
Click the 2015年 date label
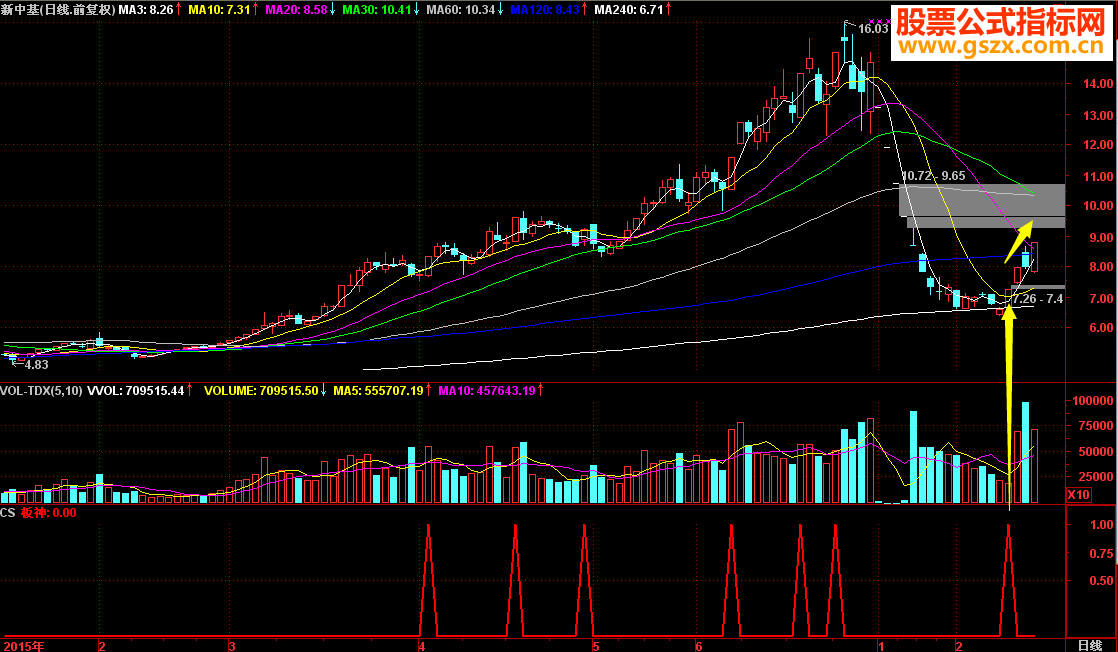click(x=24, y=646)
